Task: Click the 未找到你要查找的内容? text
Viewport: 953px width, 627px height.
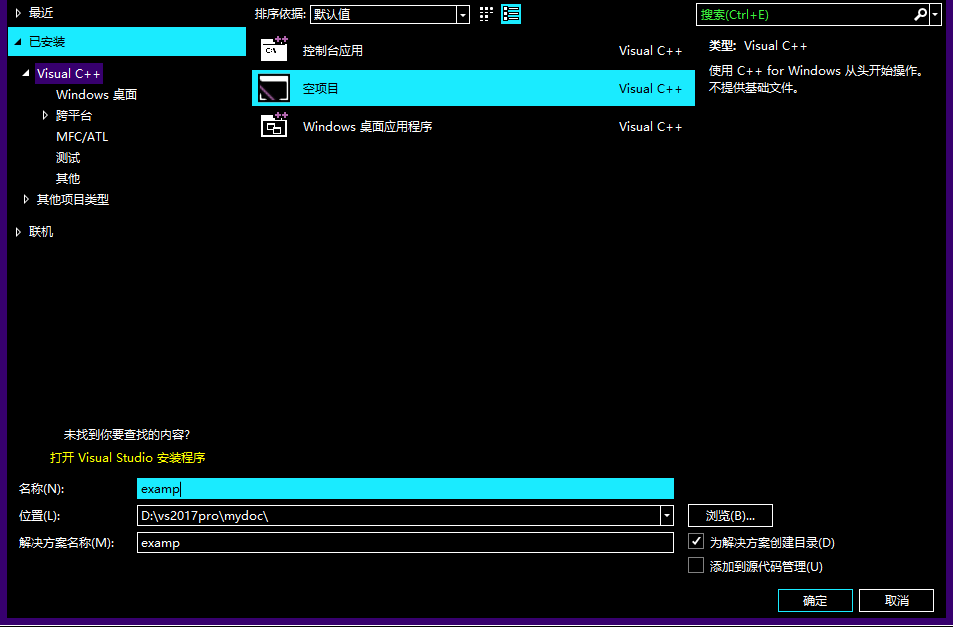Action: click(127, 435)
